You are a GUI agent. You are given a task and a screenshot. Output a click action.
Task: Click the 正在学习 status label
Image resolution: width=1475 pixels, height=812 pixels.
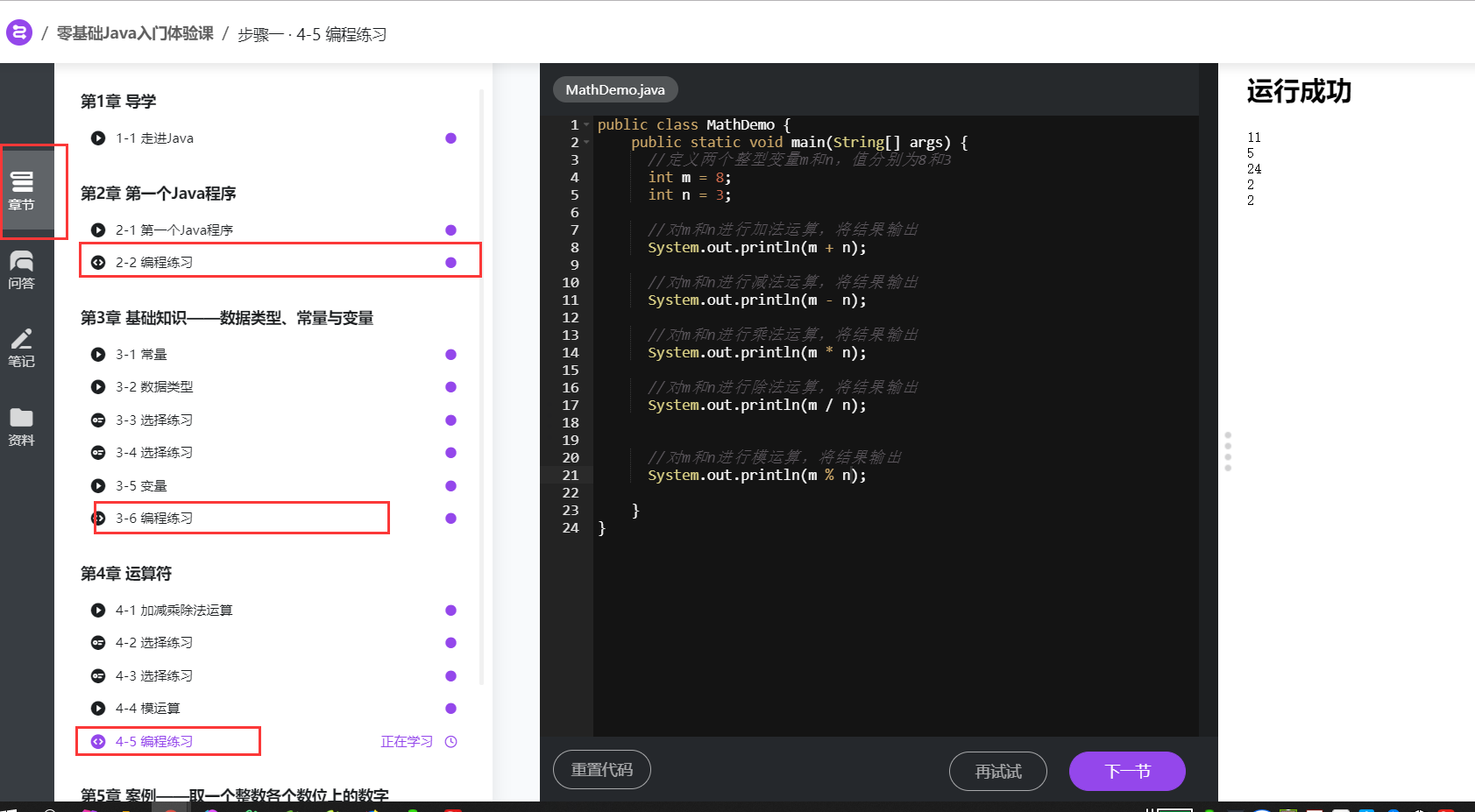coord(407,742)
